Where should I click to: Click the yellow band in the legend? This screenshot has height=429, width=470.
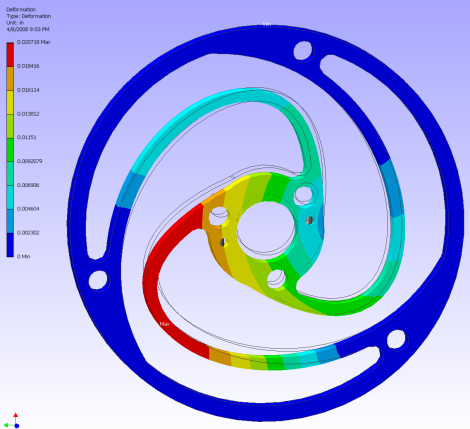(x=10, y=102)
